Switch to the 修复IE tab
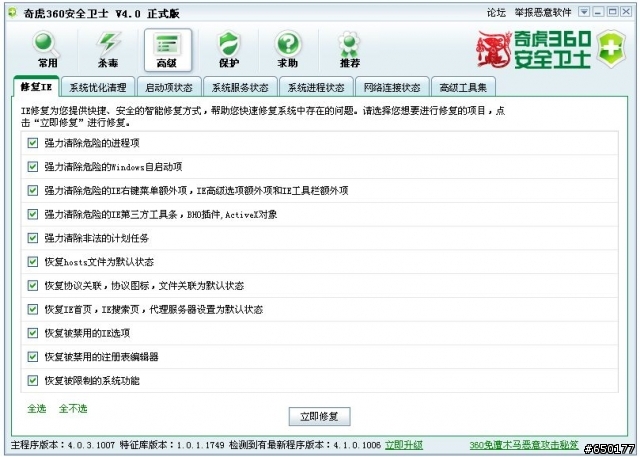 [36, 87]
